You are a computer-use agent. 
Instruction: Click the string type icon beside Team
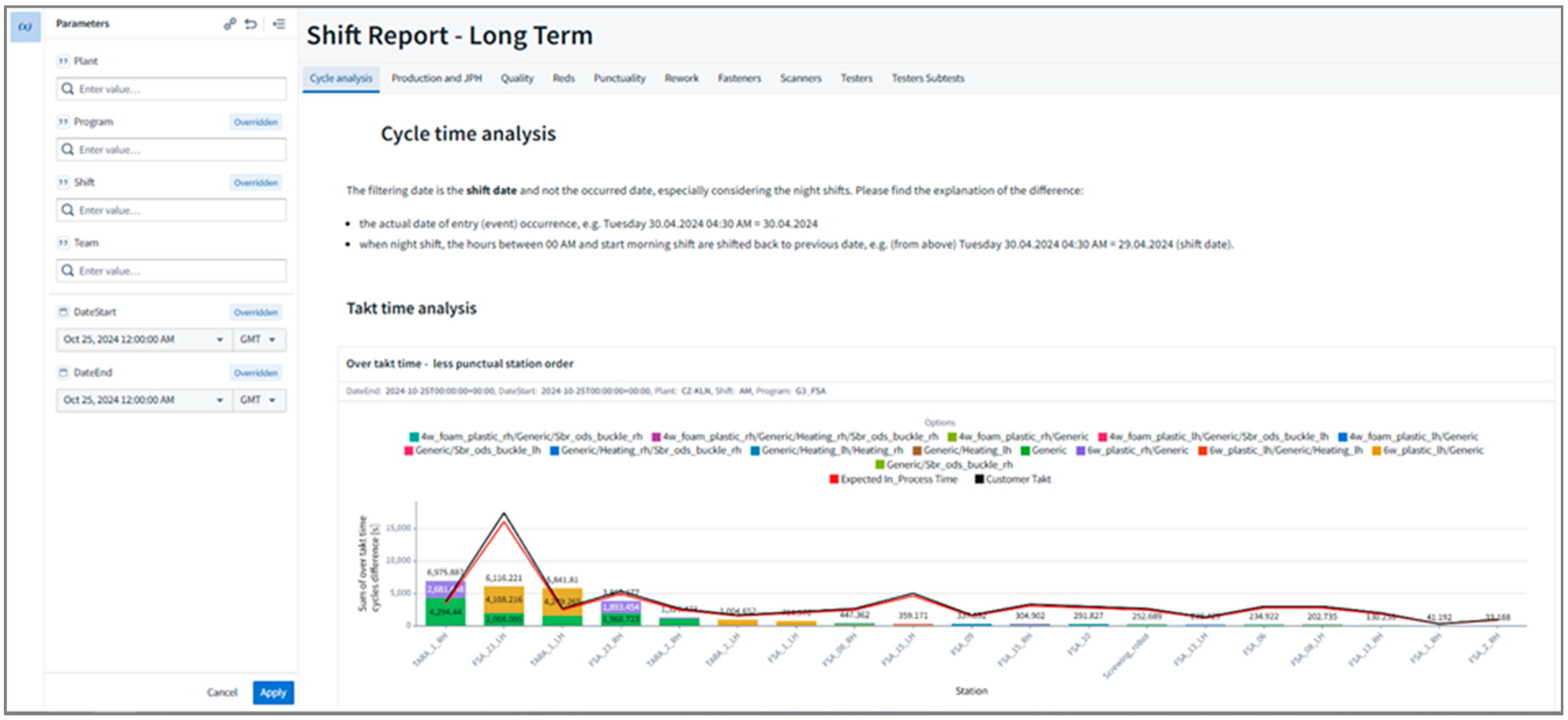(63, 242)
